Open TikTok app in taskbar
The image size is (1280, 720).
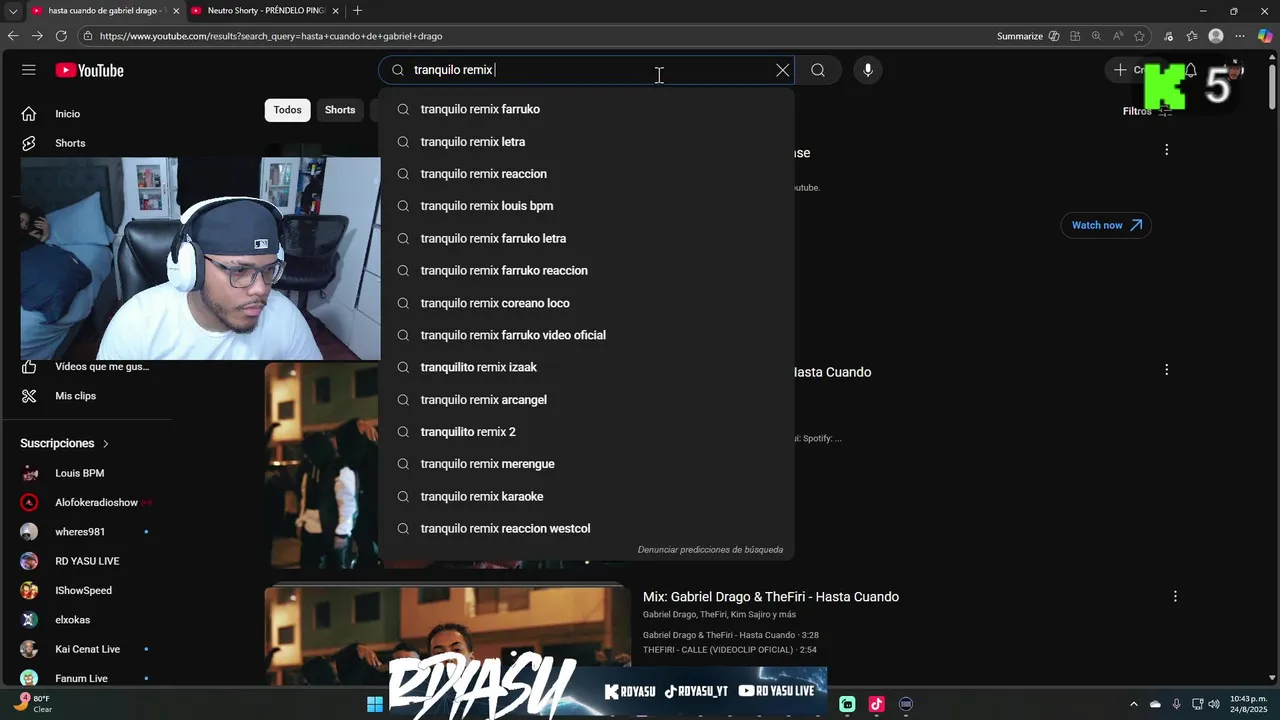pos(877,704)
